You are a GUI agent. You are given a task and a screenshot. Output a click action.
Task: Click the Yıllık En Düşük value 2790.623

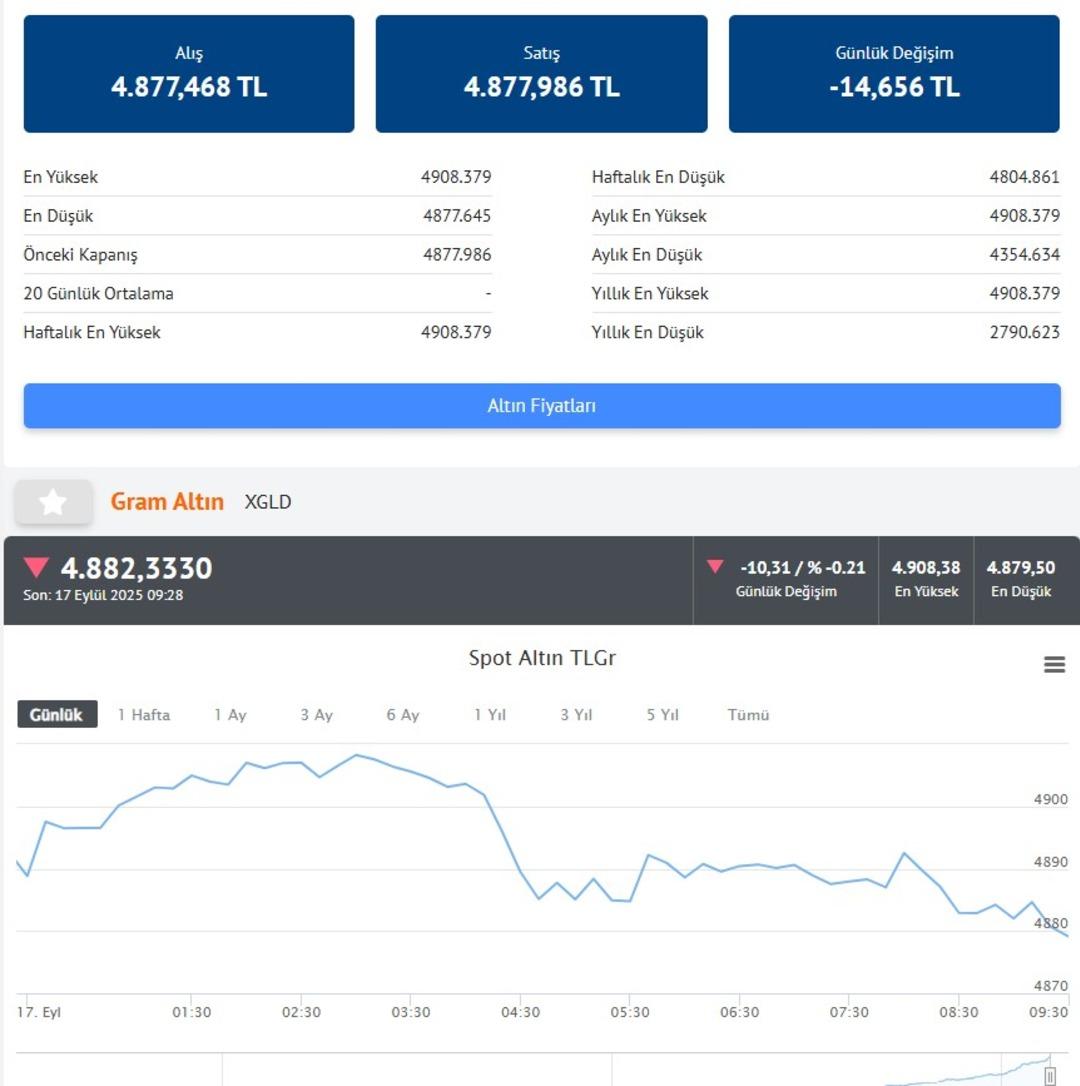tap(1025, 332)
